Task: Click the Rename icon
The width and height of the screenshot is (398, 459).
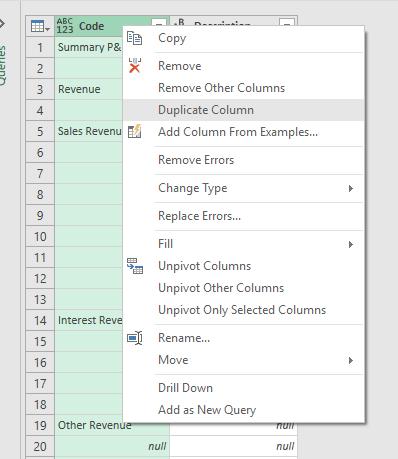Action: tap(135, 338)
